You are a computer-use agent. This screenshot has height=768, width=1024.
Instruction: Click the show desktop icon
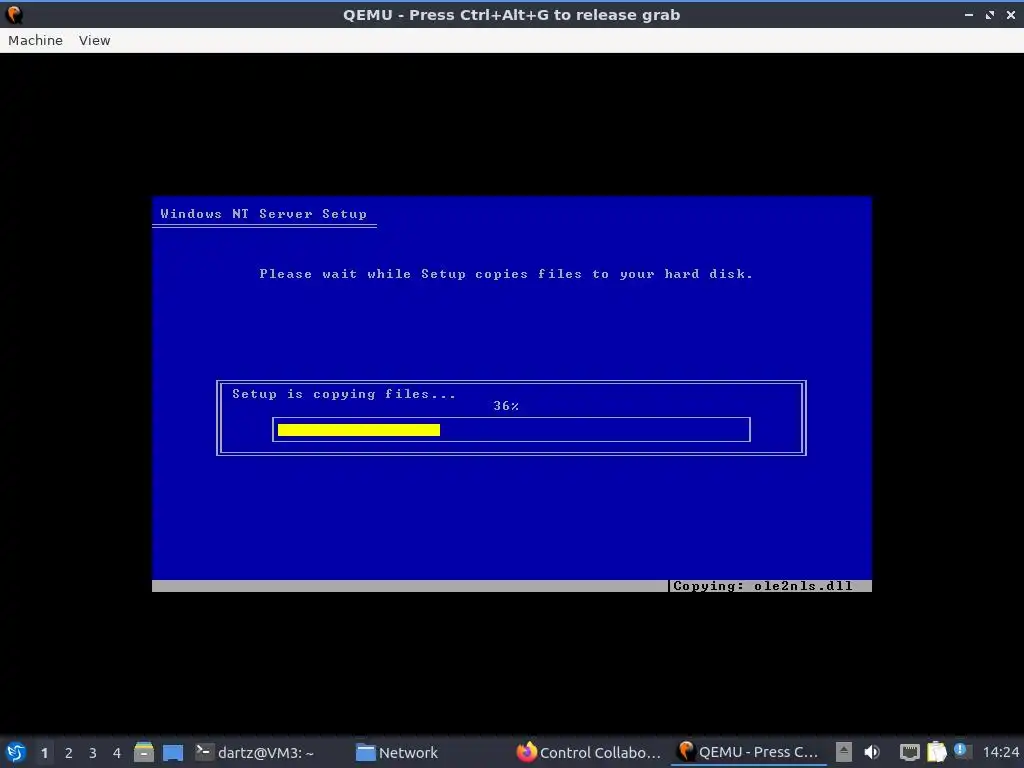click(x=173, y=752)
